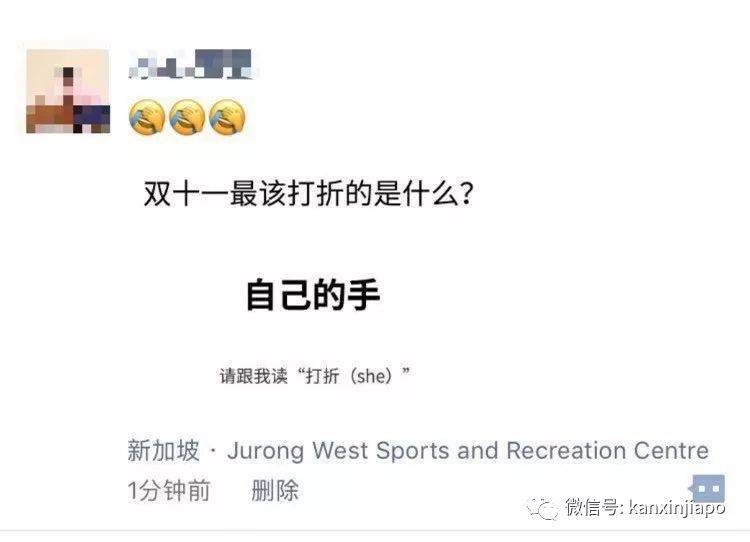Click the first facepalm crying emoji
The width and height of the screenshot is (750, 542).
click(147, 117)
